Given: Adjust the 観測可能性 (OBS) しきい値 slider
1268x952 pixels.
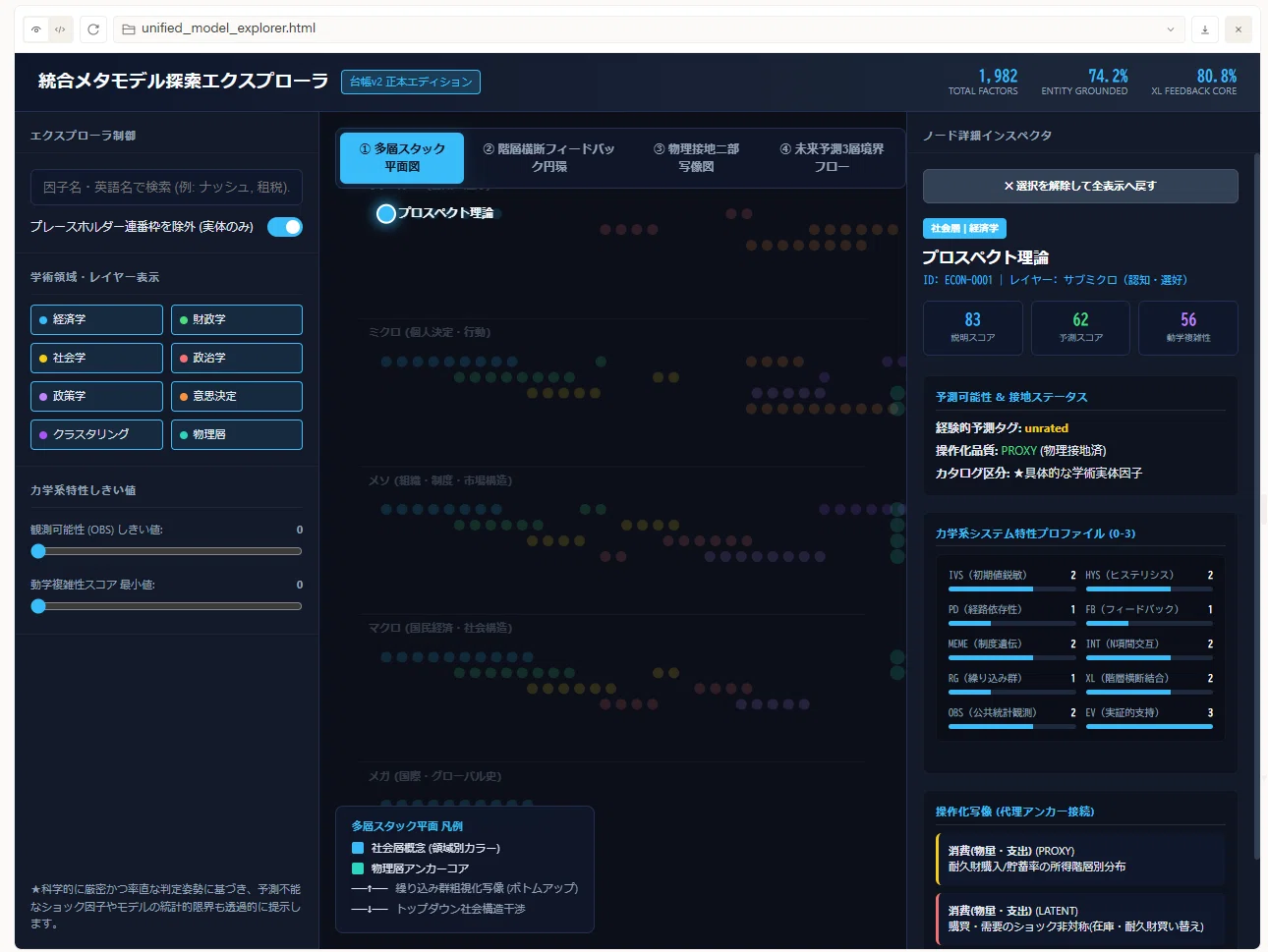Looking at the screenshot, I should 166,551.
